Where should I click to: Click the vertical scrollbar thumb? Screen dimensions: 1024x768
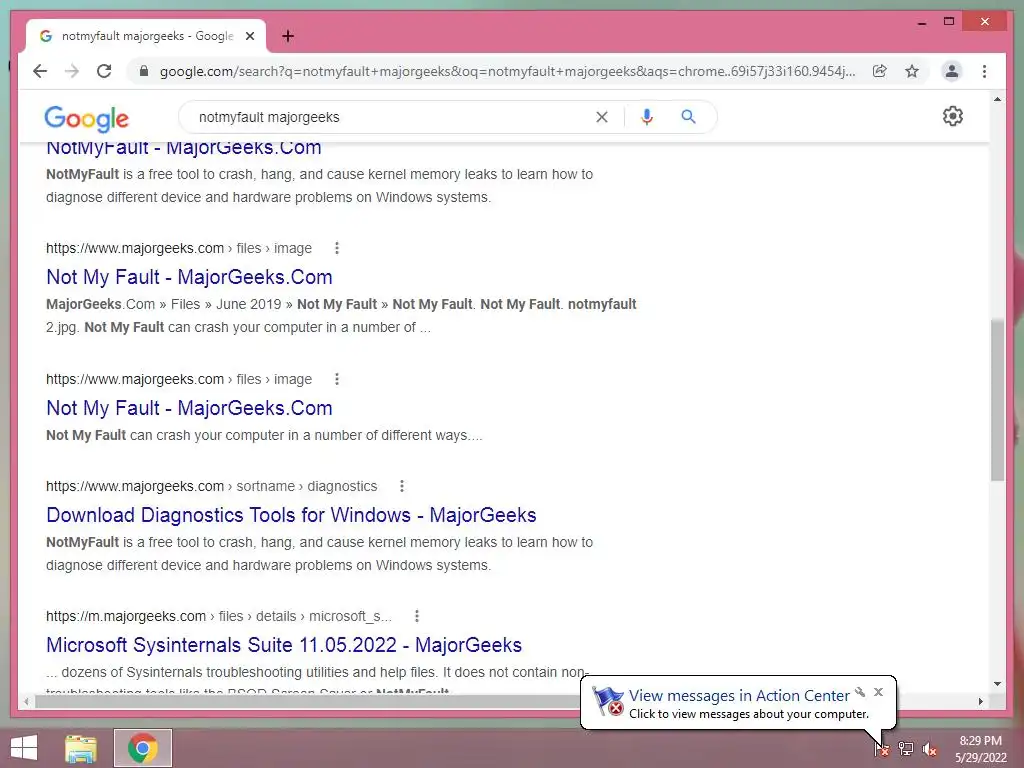pos(997,400)
